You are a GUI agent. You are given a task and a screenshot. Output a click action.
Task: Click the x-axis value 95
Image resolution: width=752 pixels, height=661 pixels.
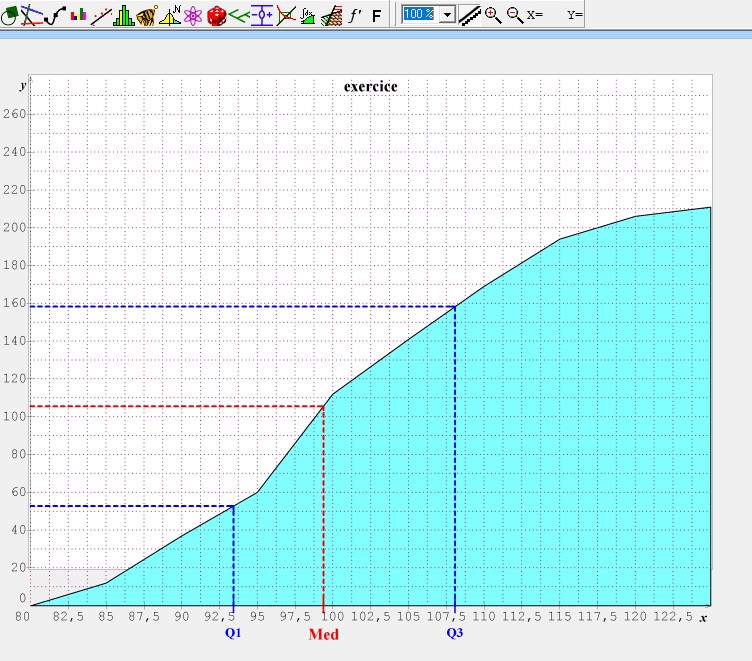[257, 616]
